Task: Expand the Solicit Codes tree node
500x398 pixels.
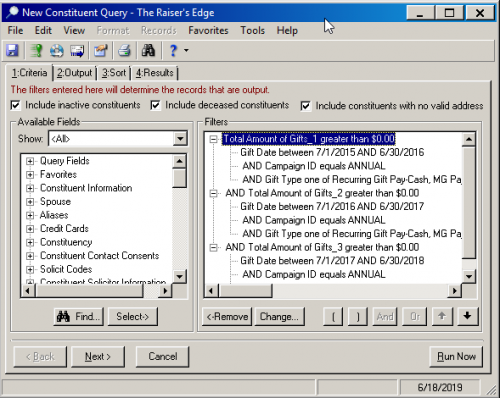Action: [30, 269]
